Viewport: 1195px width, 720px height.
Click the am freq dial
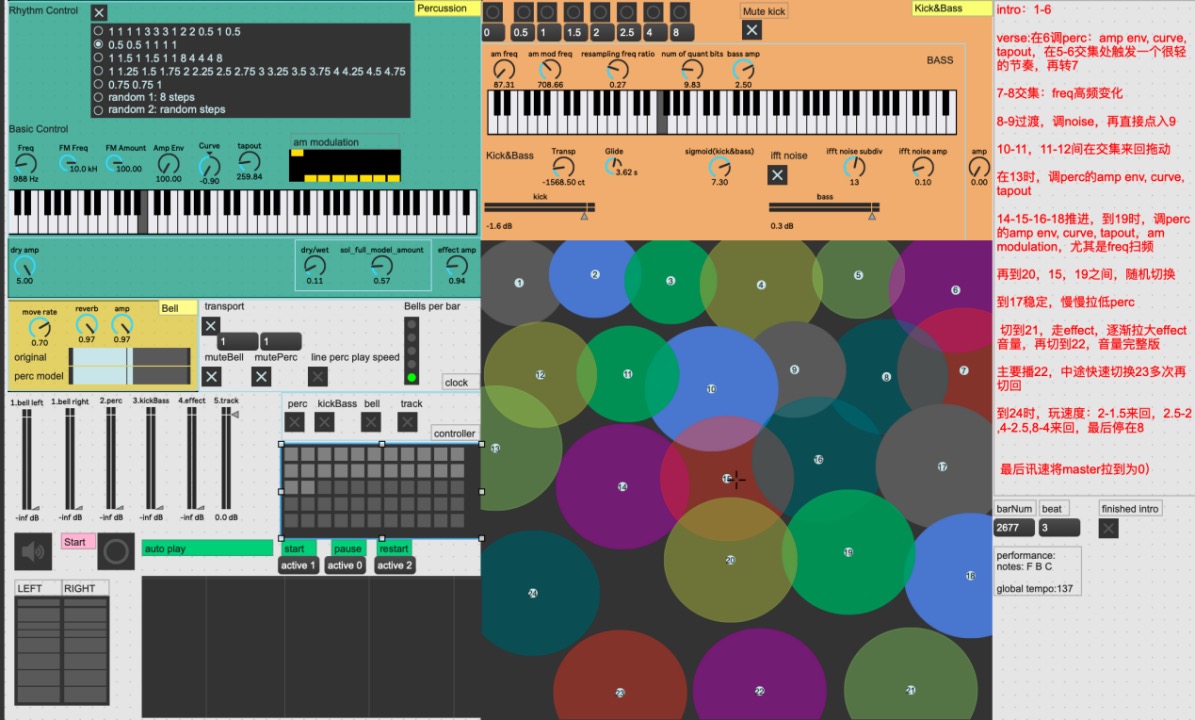[x=504, y=69]
